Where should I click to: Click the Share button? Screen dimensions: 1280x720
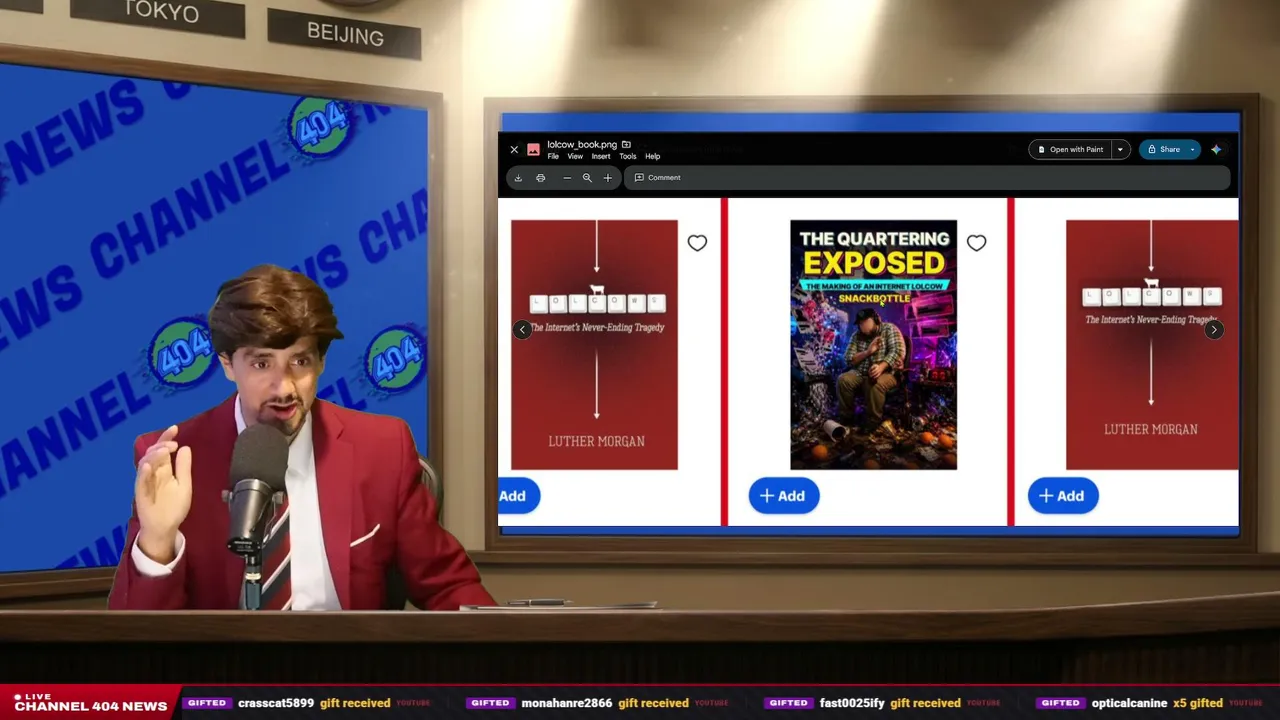[x=1163, y=150]
